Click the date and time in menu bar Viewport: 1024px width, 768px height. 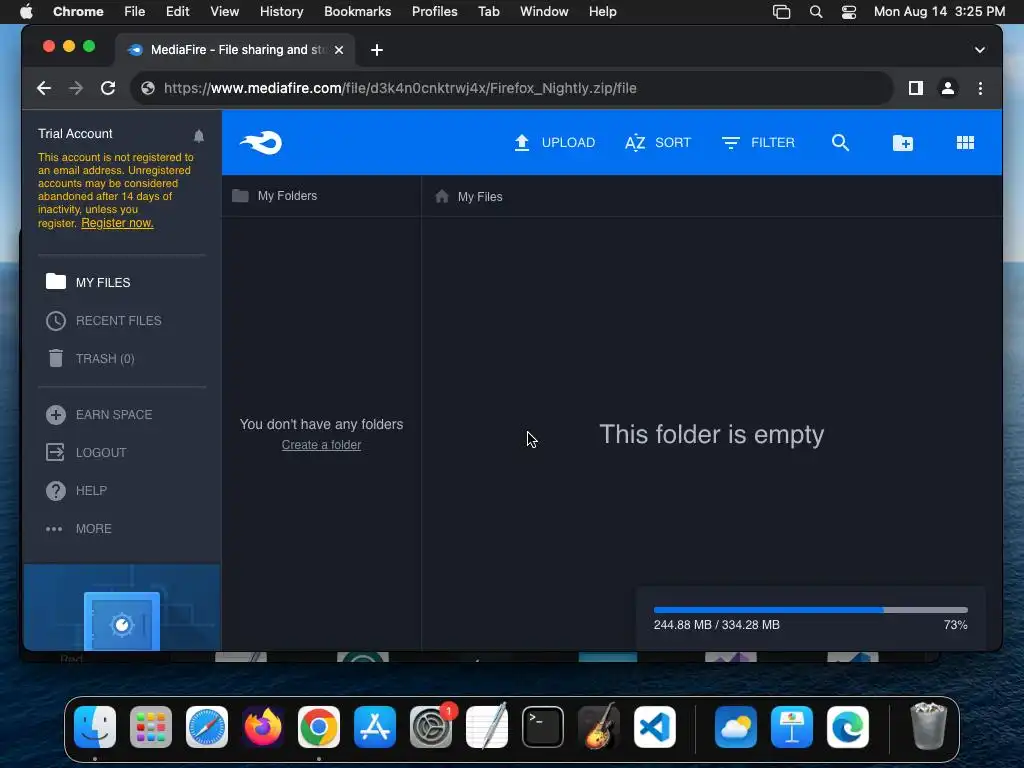[939, 12]
